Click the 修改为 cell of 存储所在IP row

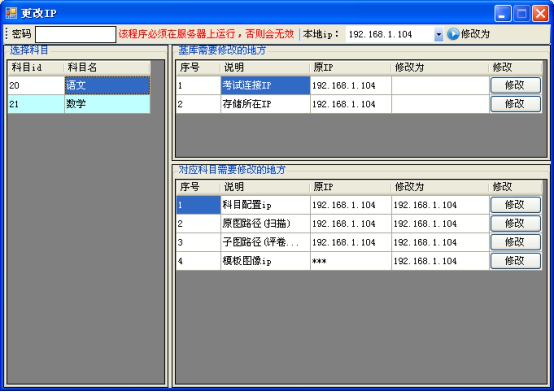(440, 104)
